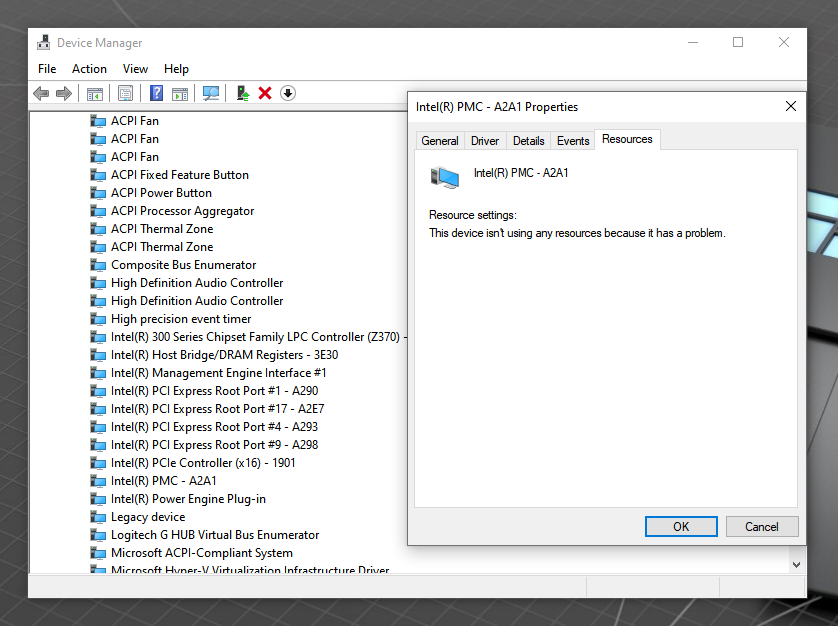Select Microsoft ACPI-Compliant System
The image size is (838, 626).
point(202,553)
